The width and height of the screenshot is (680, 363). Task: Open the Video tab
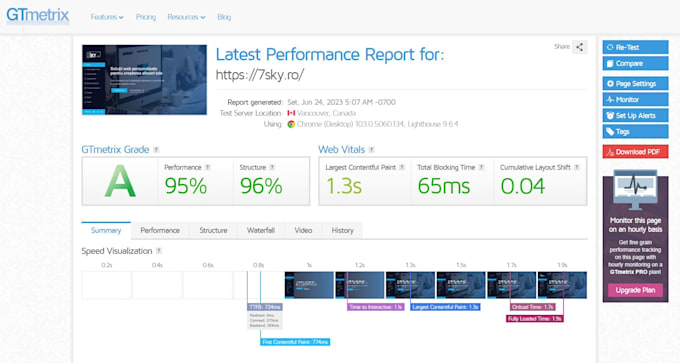tap(303, 230)
